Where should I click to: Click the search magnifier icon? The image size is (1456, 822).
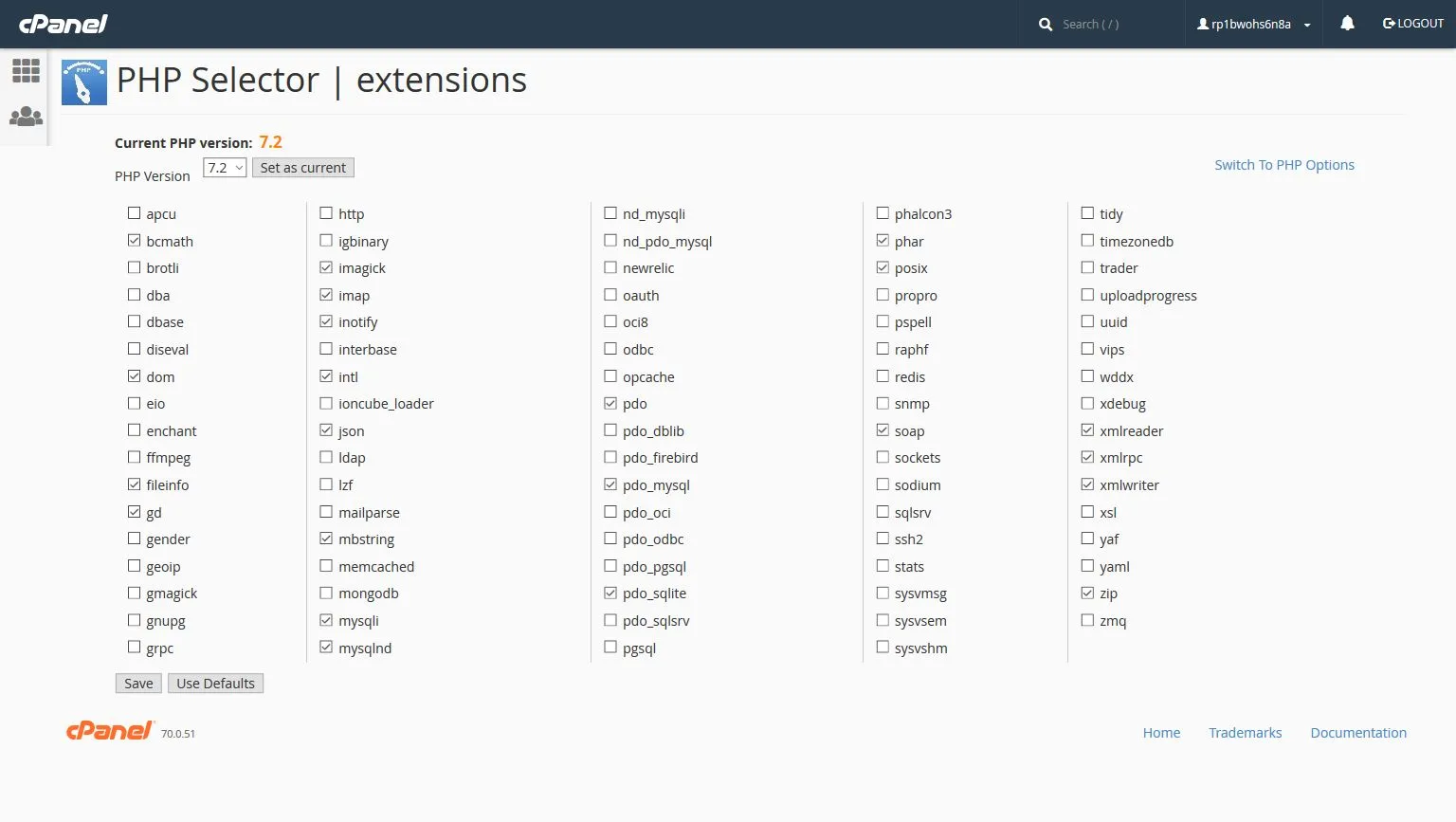coord(1046,25)
